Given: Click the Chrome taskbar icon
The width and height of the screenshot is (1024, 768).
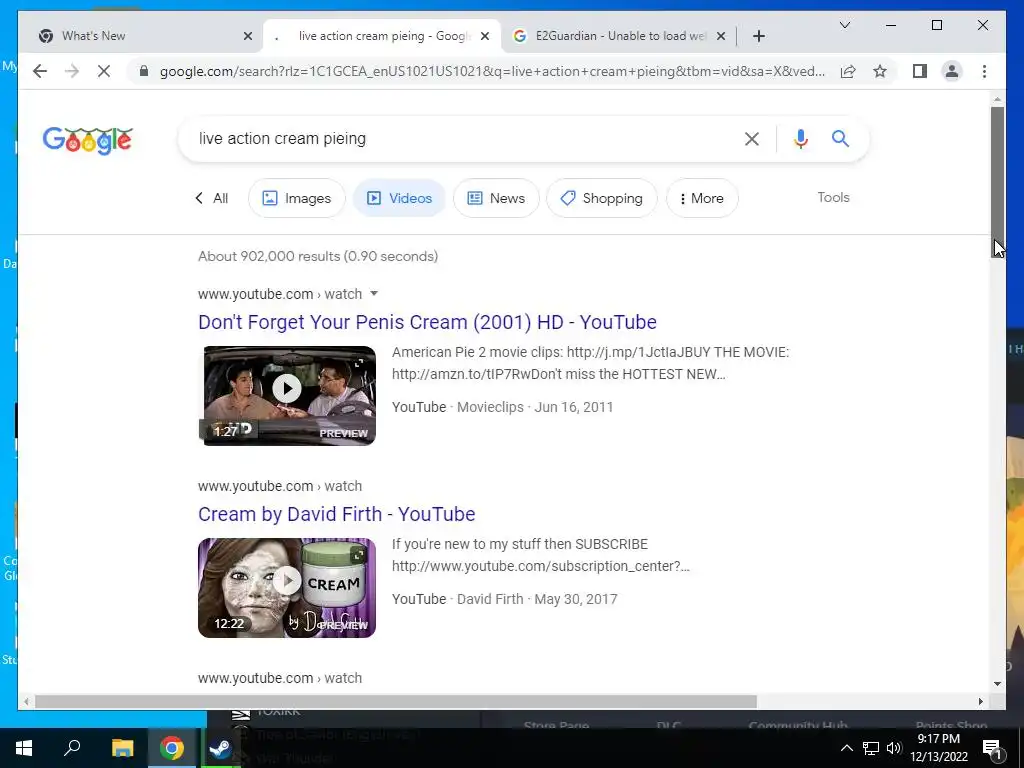Looking at the screenshot, I should click(x=171, y=748).
